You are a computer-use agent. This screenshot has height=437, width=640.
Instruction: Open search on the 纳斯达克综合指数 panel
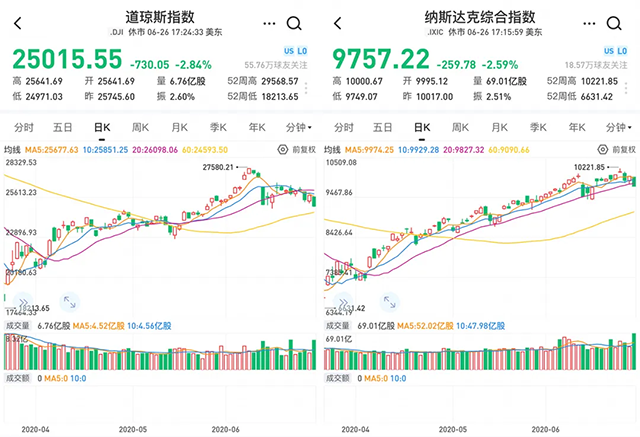(x=614, y=24)
